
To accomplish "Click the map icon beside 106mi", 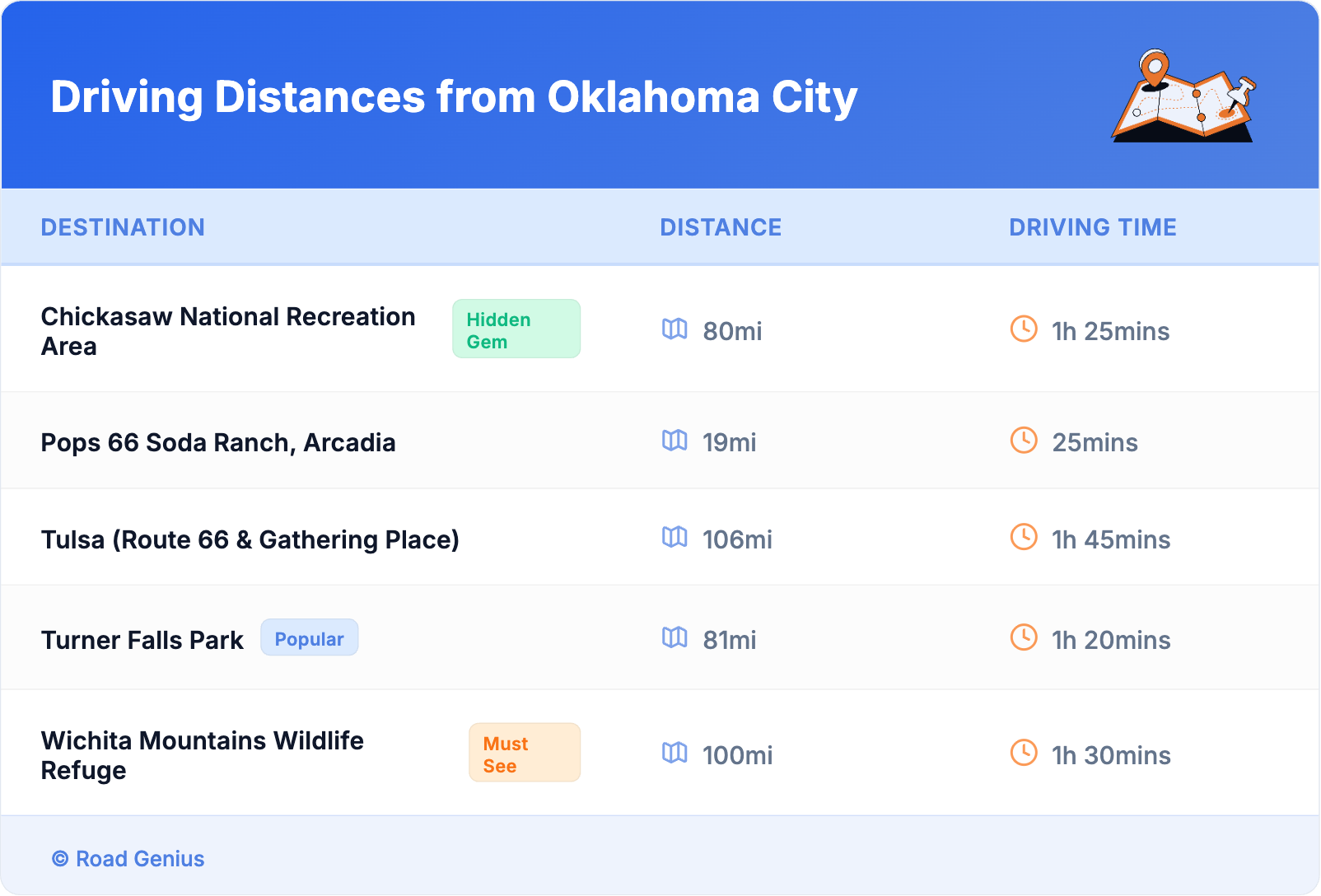I will click(x=675, y=538).
